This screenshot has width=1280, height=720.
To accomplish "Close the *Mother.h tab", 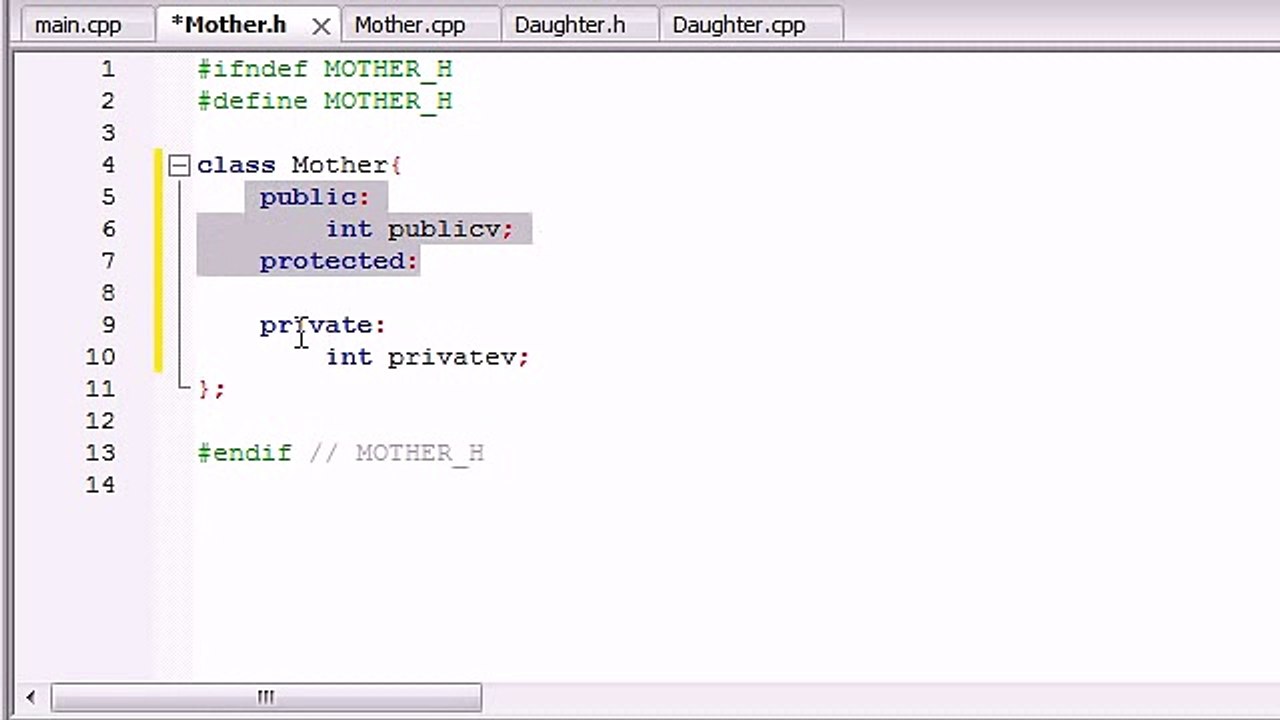I will click(321, 27).
